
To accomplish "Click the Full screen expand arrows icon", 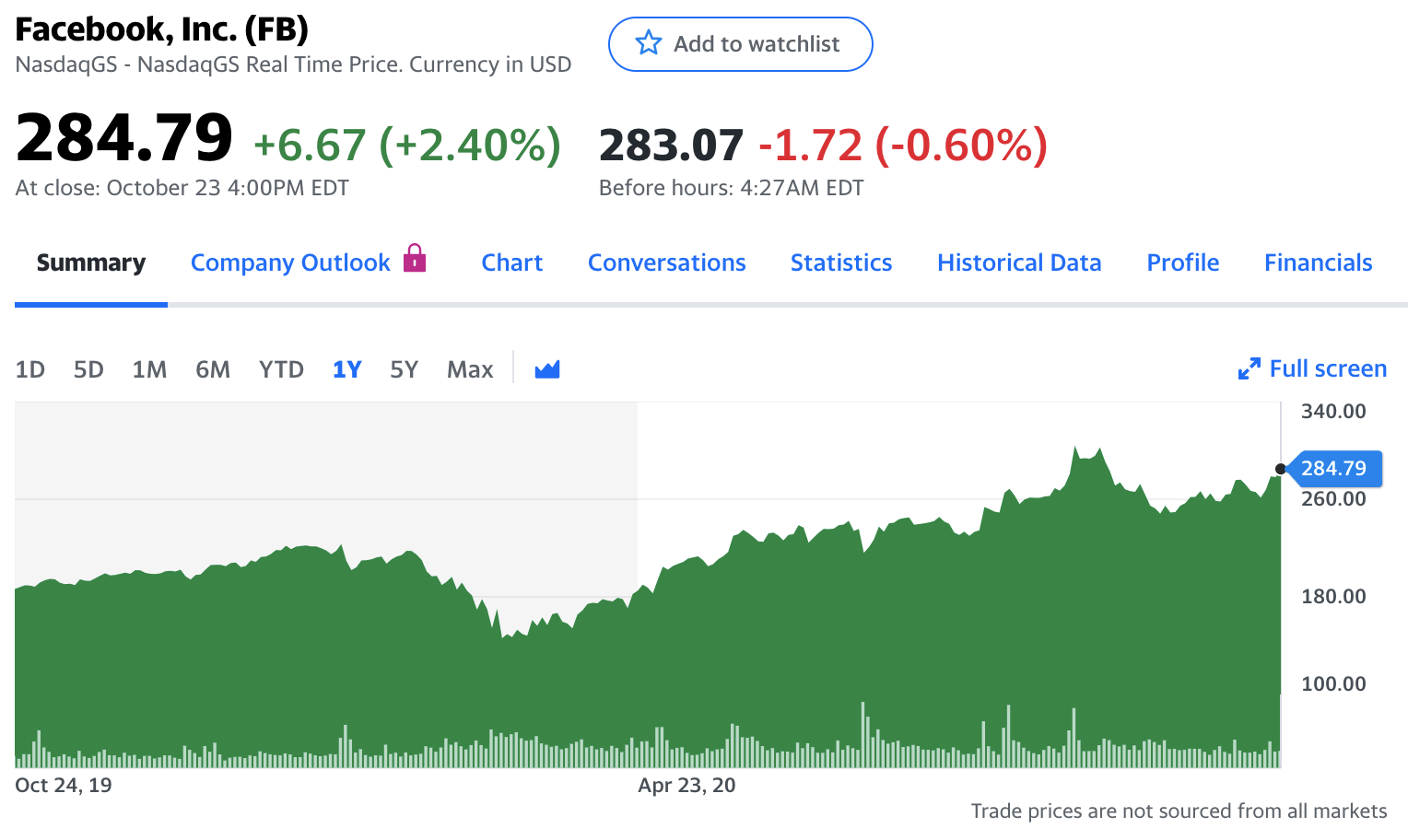I will coord(1250,369).
